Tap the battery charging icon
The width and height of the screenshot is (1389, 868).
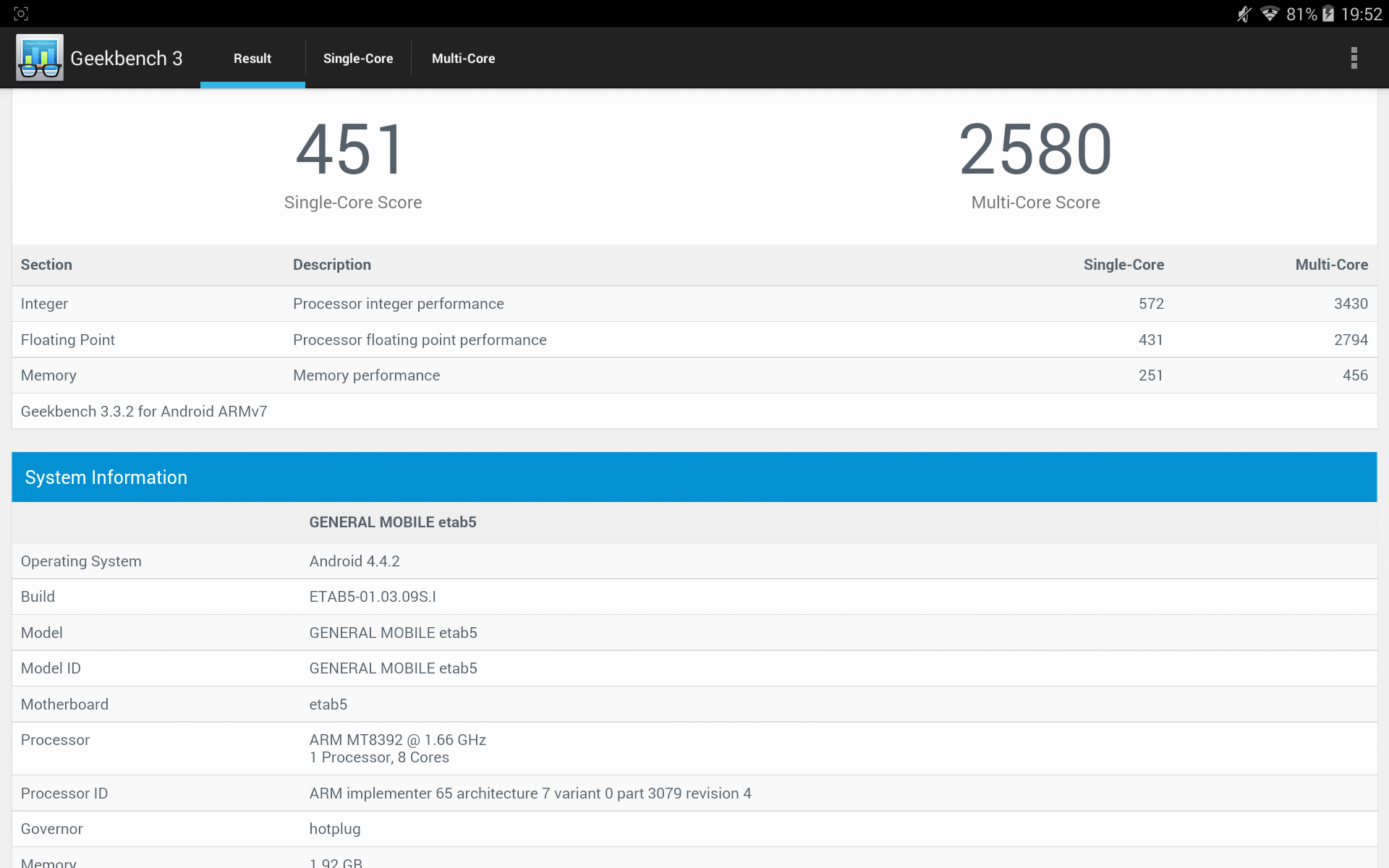pyautogui.click(x=1328, y=14)
